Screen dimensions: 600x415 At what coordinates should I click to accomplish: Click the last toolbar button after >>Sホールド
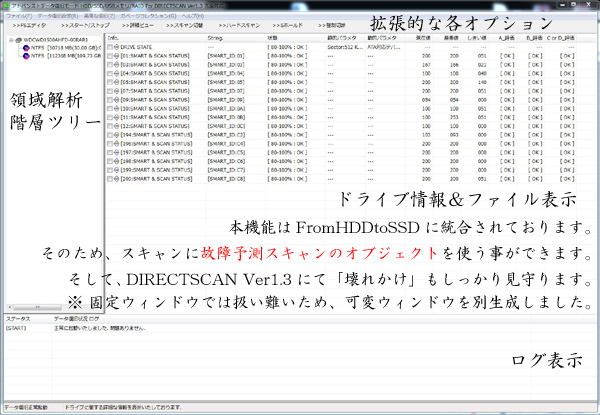[x=332, y=26]
